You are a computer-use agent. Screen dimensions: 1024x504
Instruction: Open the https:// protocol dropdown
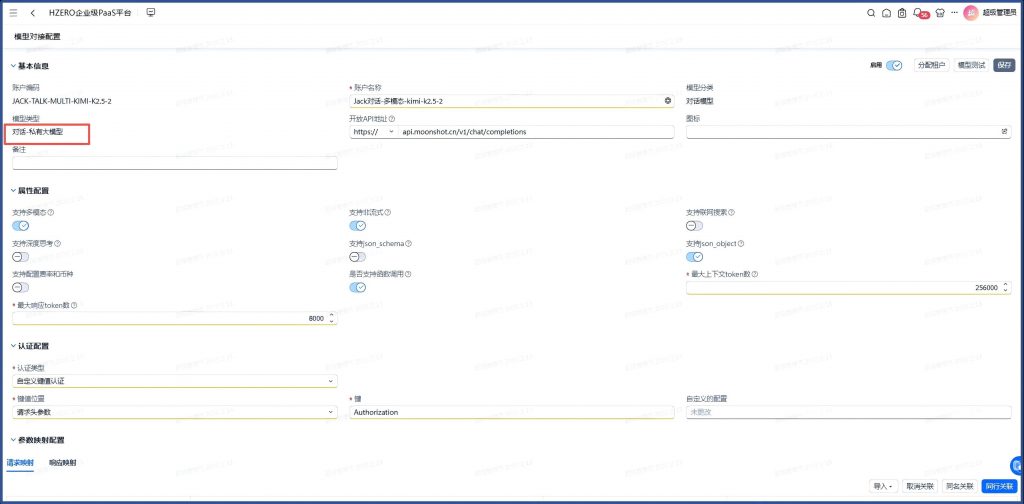(374, 132)
